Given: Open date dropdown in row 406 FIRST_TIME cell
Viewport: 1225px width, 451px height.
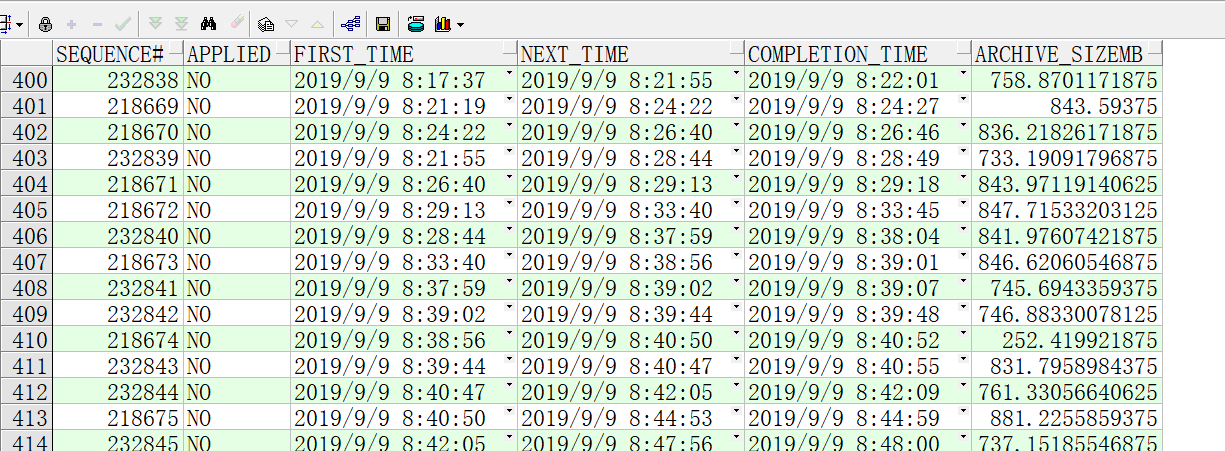Looking at the screenshot, I should tap(510, 230).
